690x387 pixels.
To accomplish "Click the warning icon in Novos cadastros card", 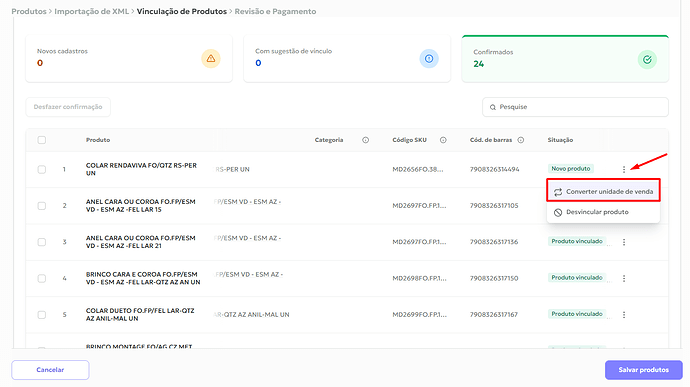I will coord(211,59).
